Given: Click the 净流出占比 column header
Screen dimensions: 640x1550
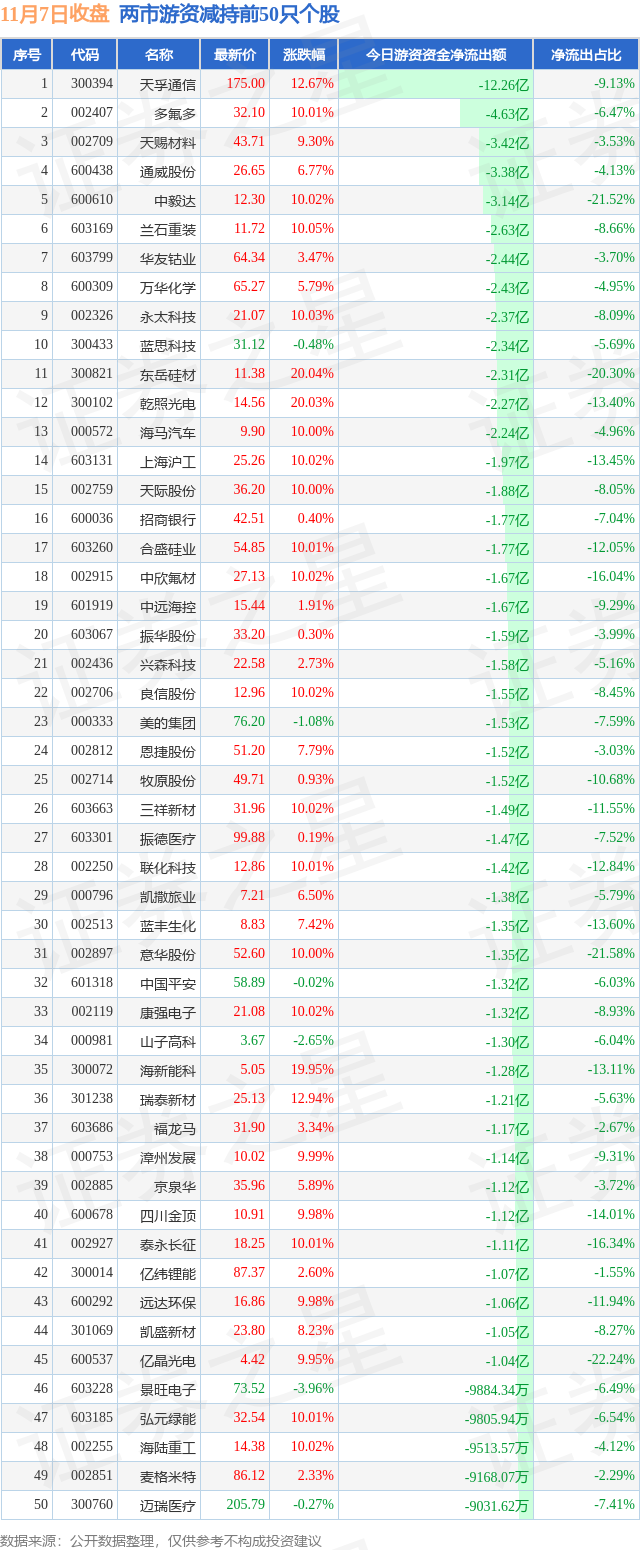Looking at the screenshot, I should pos(586,55).
